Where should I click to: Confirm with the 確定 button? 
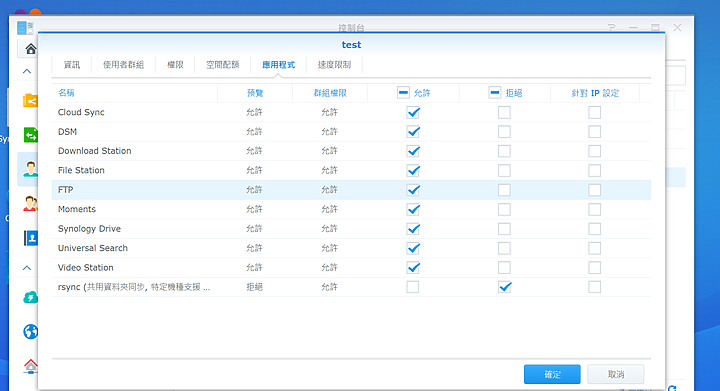tap(552, 374)
